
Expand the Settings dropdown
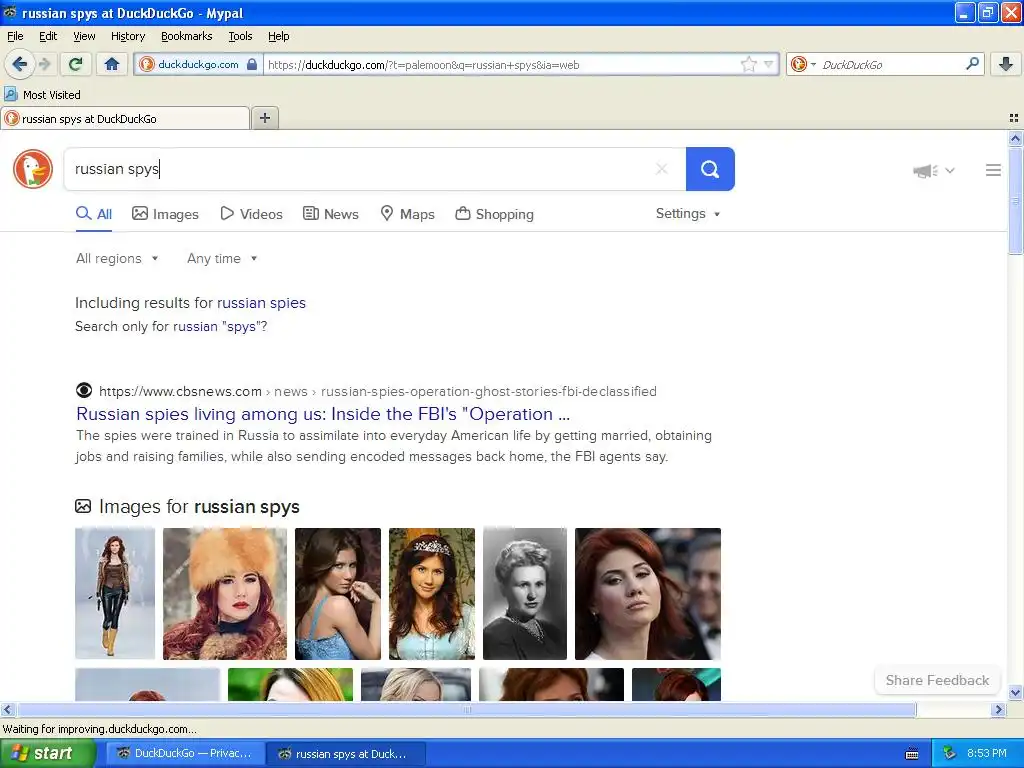(x=688, y=214)
